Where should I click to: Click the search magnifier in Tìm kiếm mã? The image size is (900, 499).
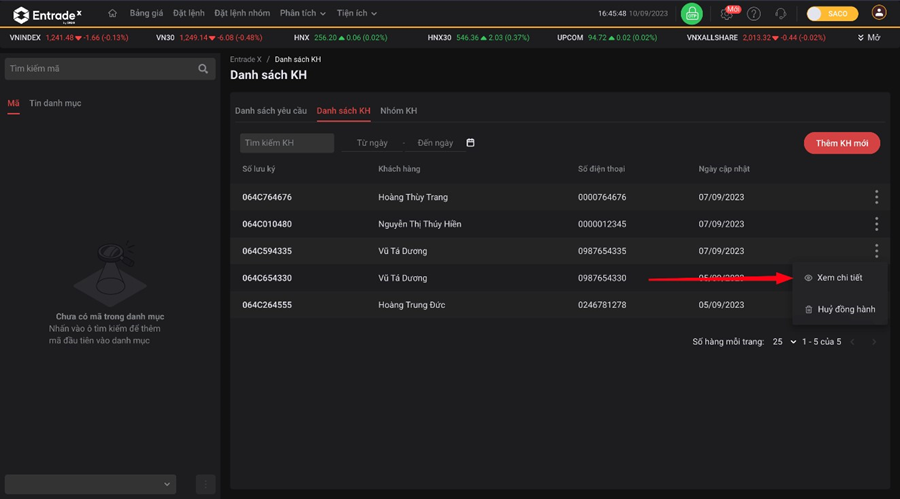point(204,69)
